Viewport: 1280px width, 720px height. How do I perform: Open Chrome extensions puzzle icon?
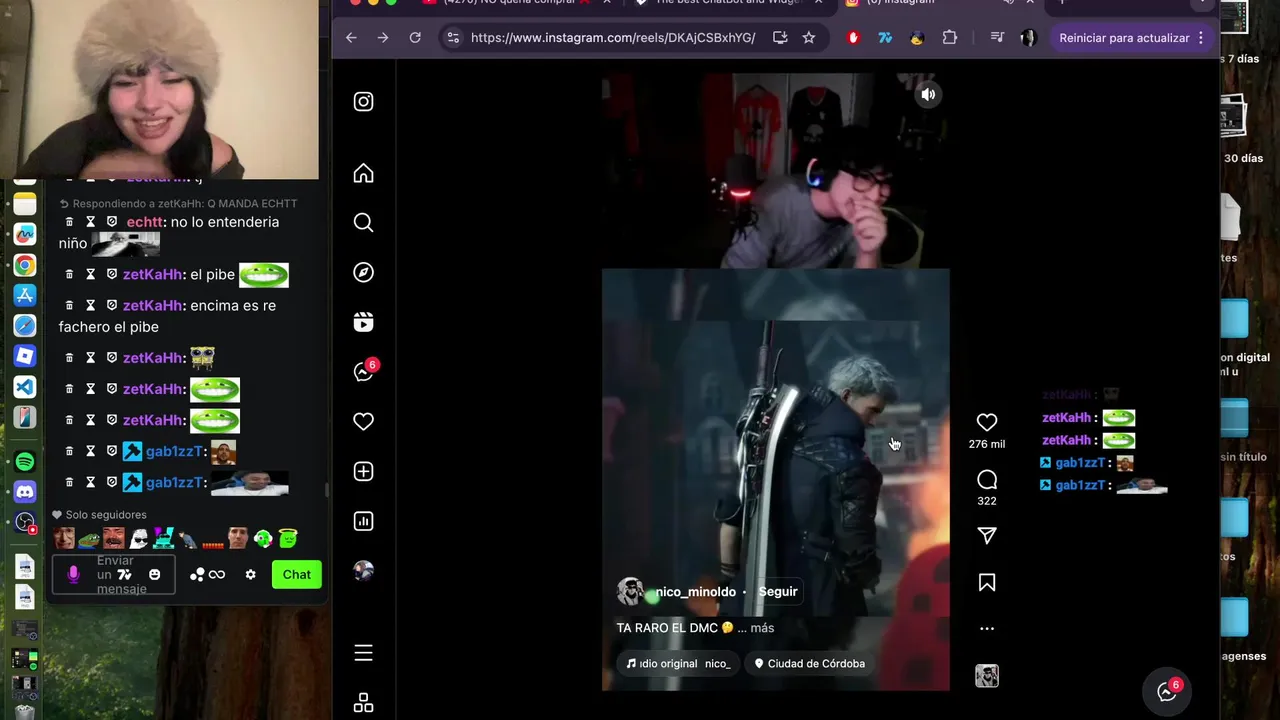[x=950, y=38]
